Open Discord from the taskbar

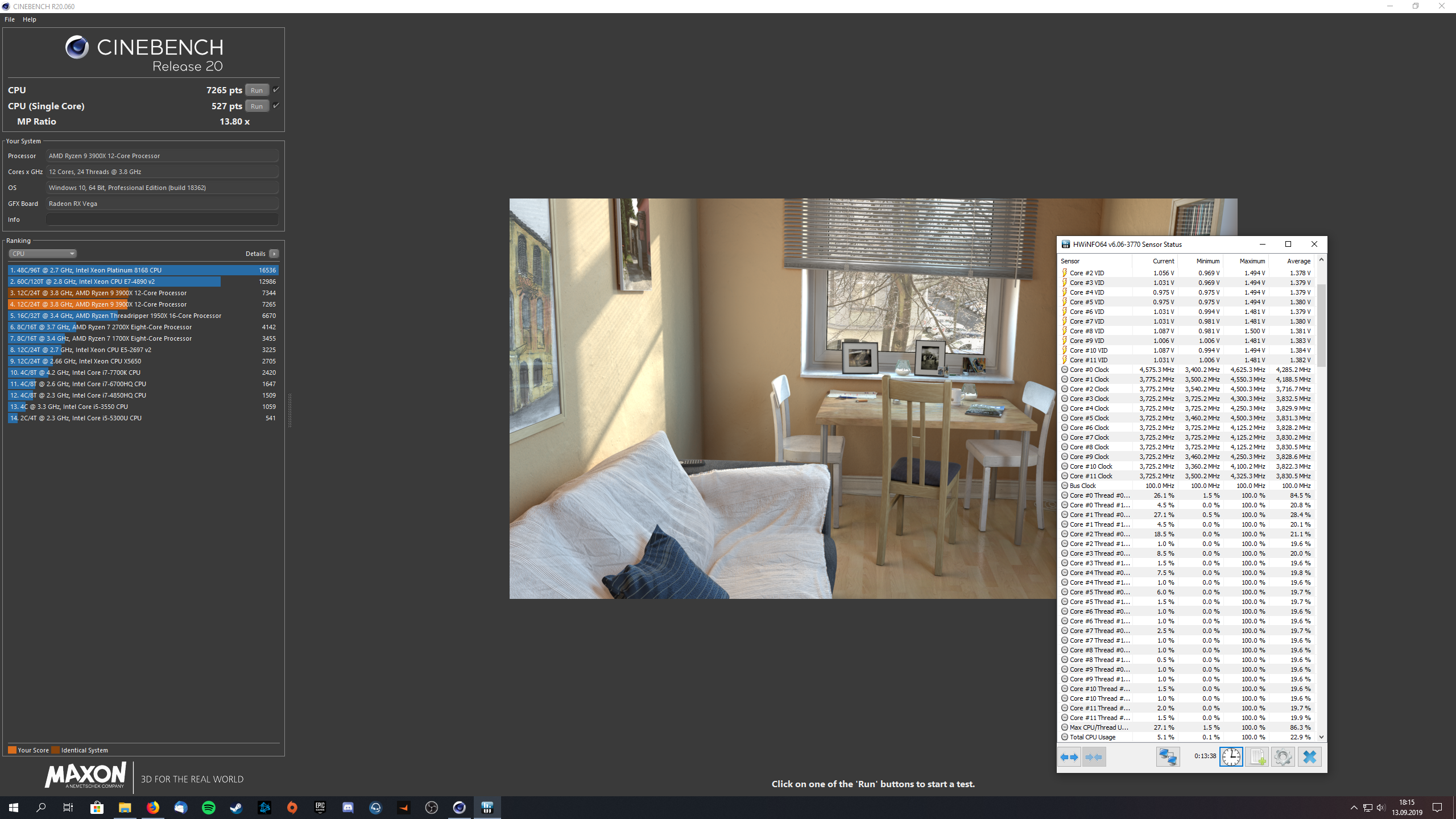pyautogui.click(x=348, y=808)
